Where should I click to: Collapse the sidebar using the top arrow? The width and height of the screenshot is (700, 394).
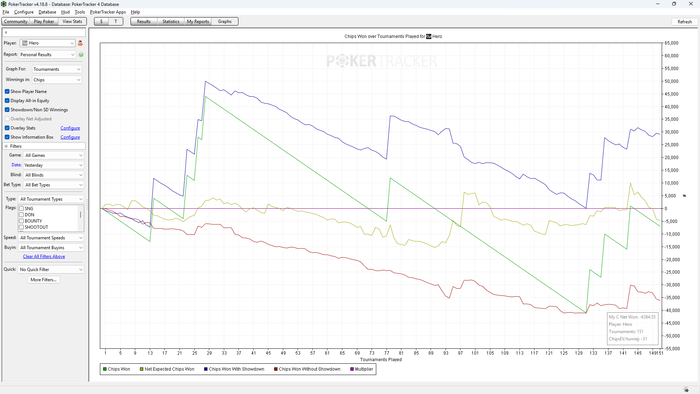pos(6,33)
